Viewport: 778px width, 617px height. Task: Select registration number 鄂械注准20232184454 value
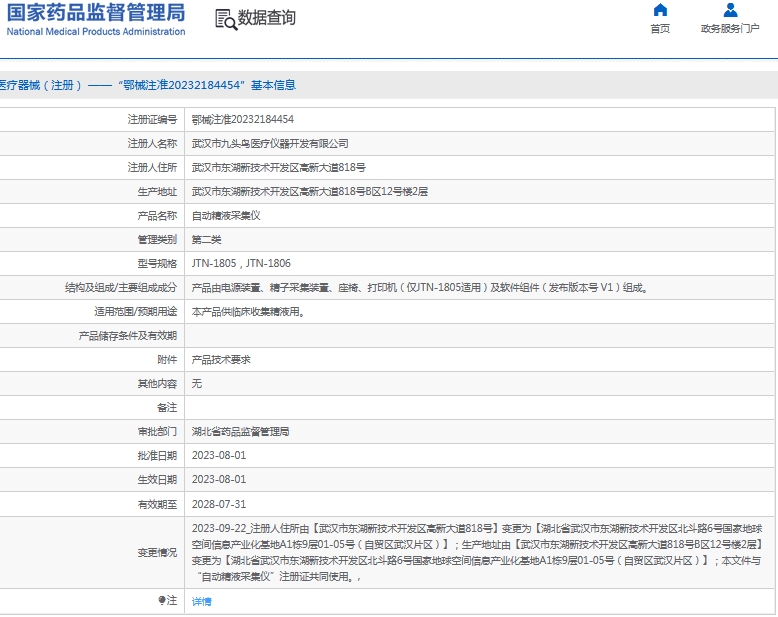click(243, 120)
